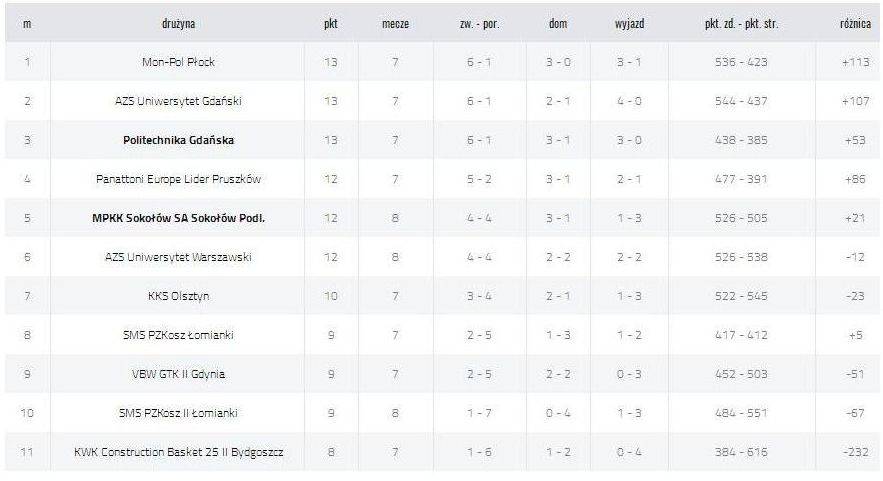Click the 'm' position column header

[27, 24]
